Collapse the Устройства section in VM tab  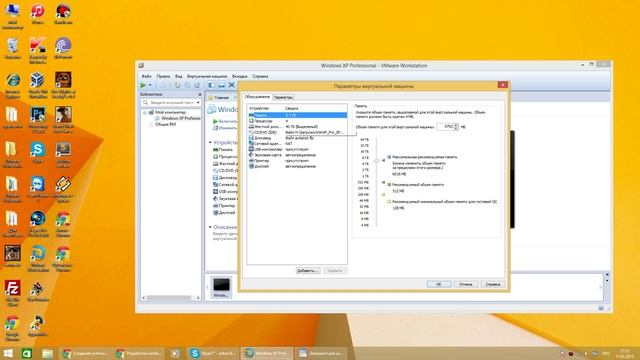tap(210, 142)
